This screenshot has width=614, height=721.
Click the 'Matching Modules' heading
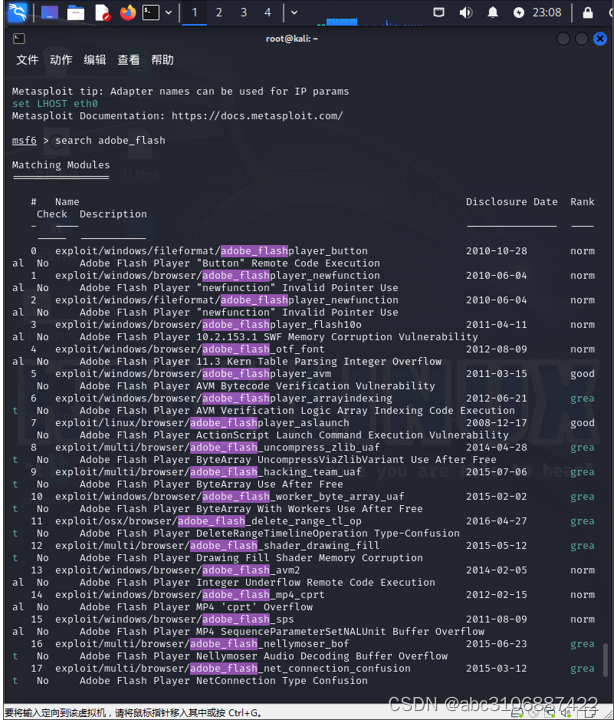[61, 165]
